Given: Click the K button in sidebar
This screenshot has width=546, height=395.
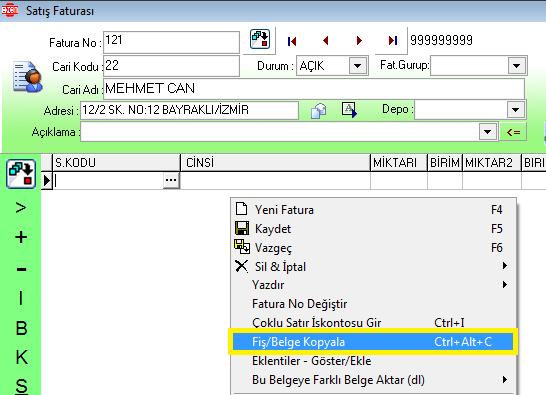Looking at the screenshot, I should click(22, 357).
